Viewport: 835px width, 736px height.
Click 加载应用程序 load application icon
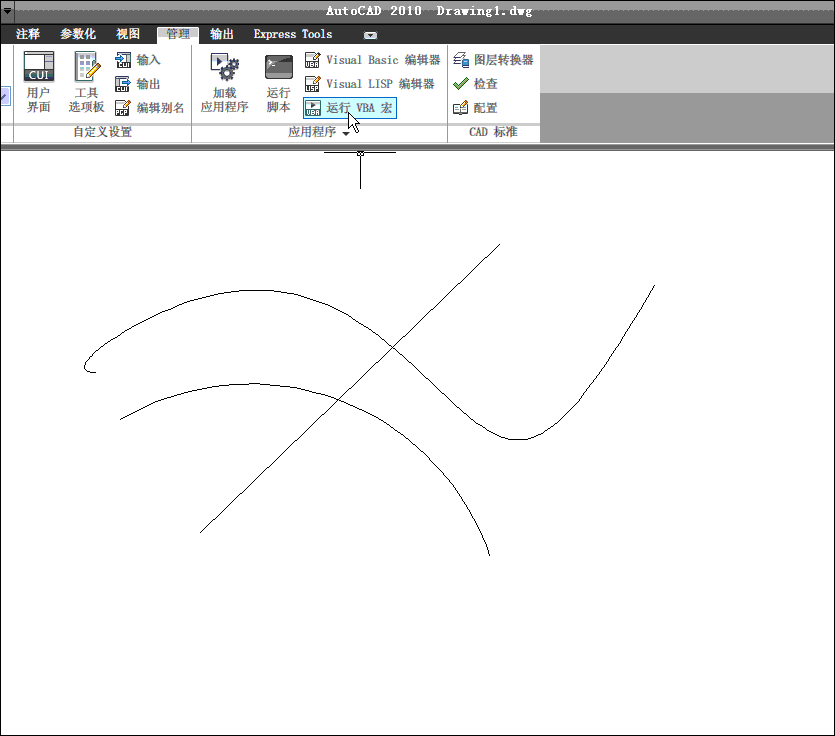pyautogui.click(x=224, y=82)
